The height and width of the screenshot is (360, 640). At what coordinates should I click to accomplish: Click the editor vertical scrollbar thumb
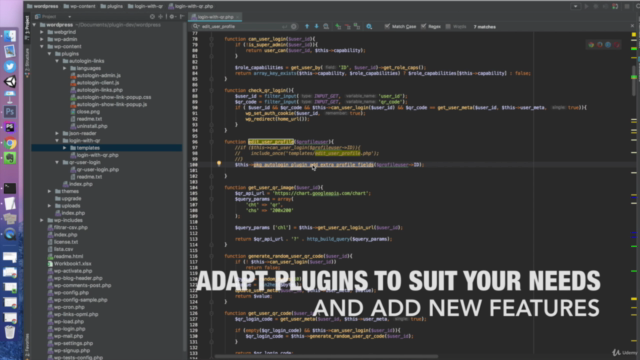634,80
